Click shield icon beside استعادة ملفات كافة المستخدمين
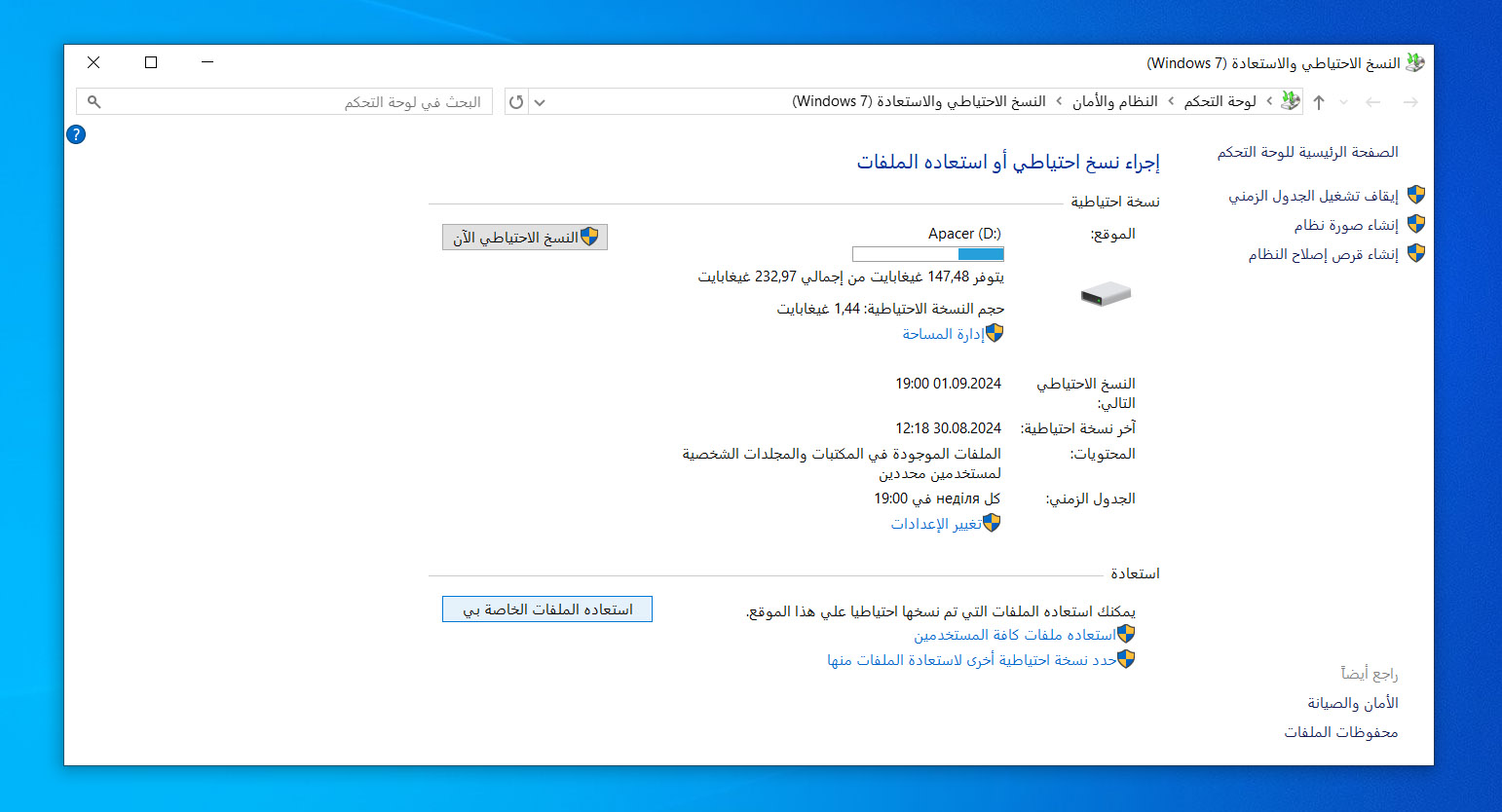The width and height of the screenshot is (1502, 812). (x=1126, y=635)
